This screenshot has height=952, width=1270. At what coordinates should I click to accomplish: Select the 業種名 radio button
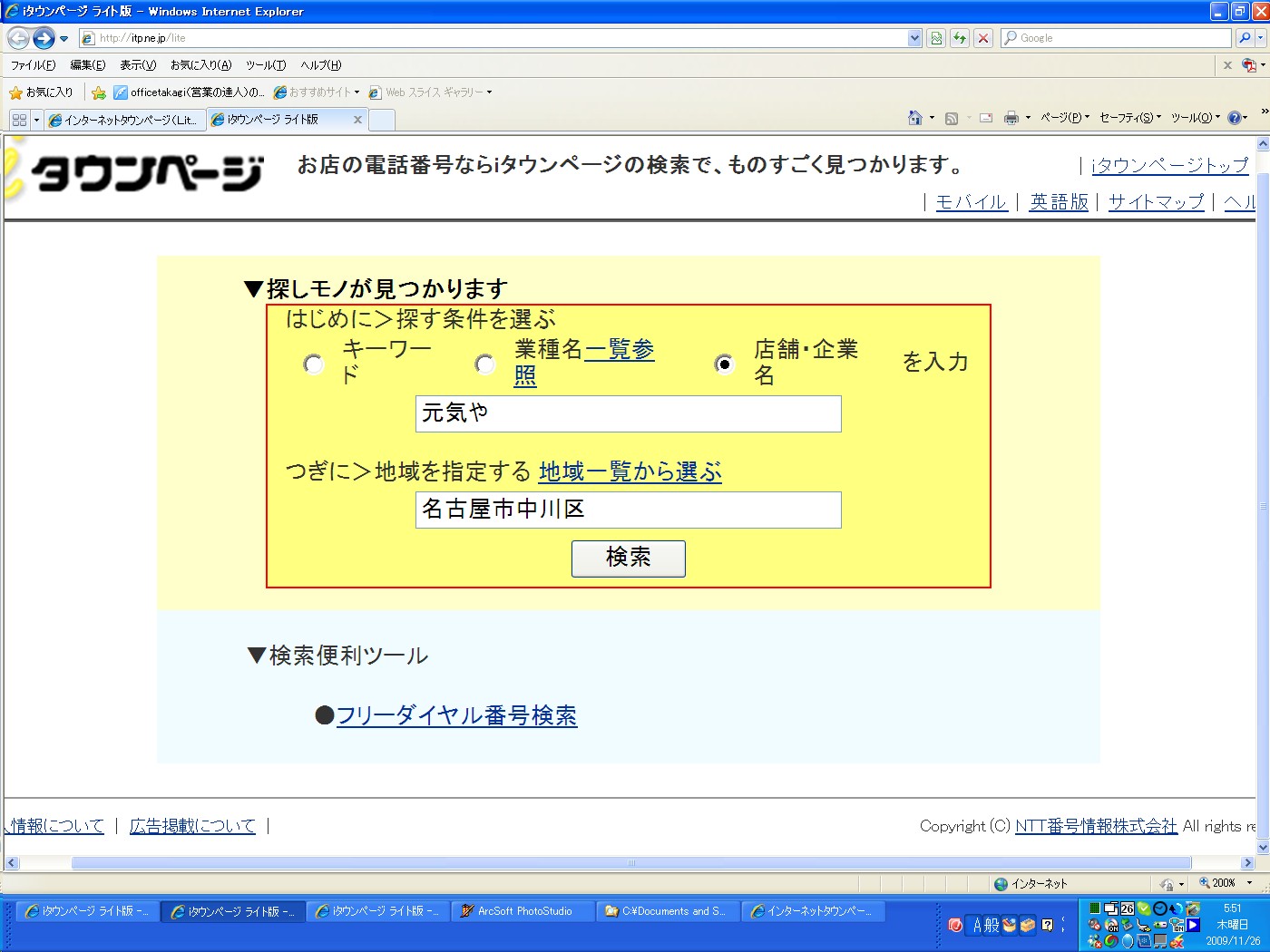pos(485,364)
